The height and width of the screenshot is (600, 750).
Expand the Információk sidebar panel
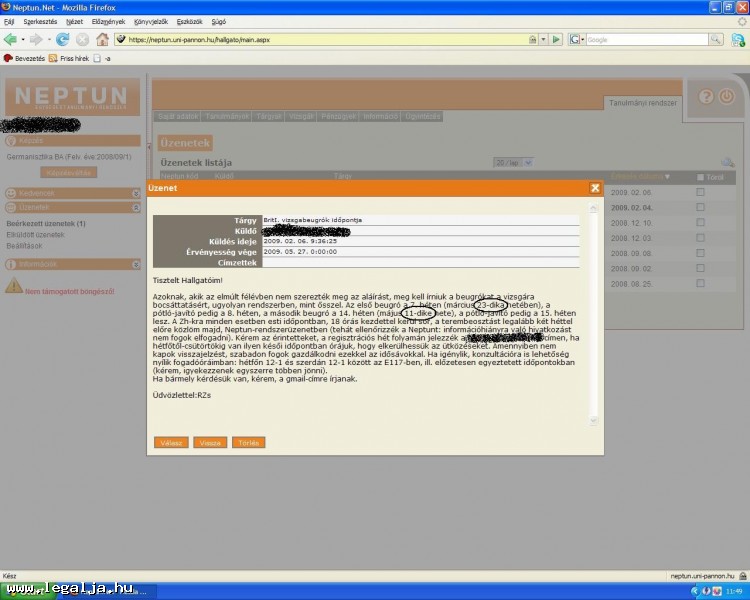pyautogui.click(x=135, y=264)
